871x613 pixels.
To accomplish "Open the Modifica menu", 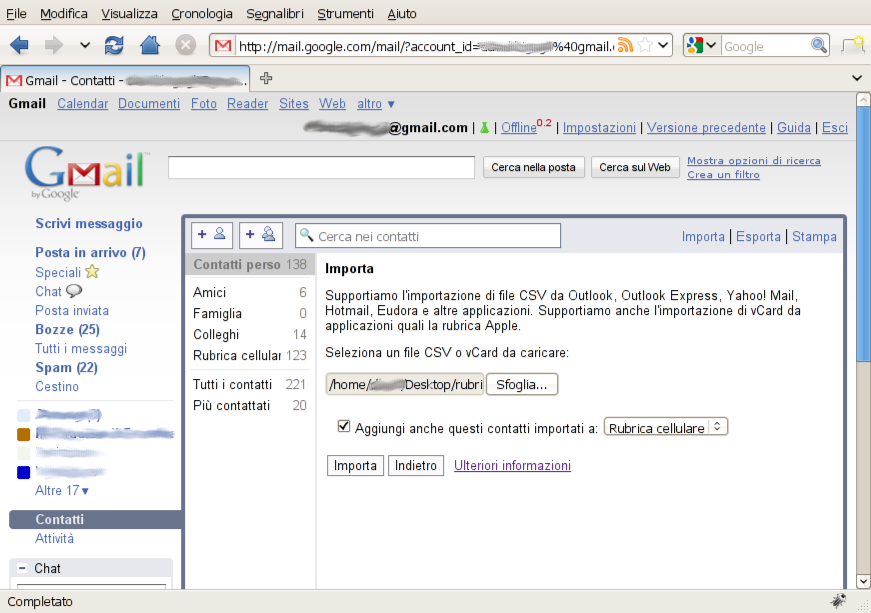I will point(64,14).
